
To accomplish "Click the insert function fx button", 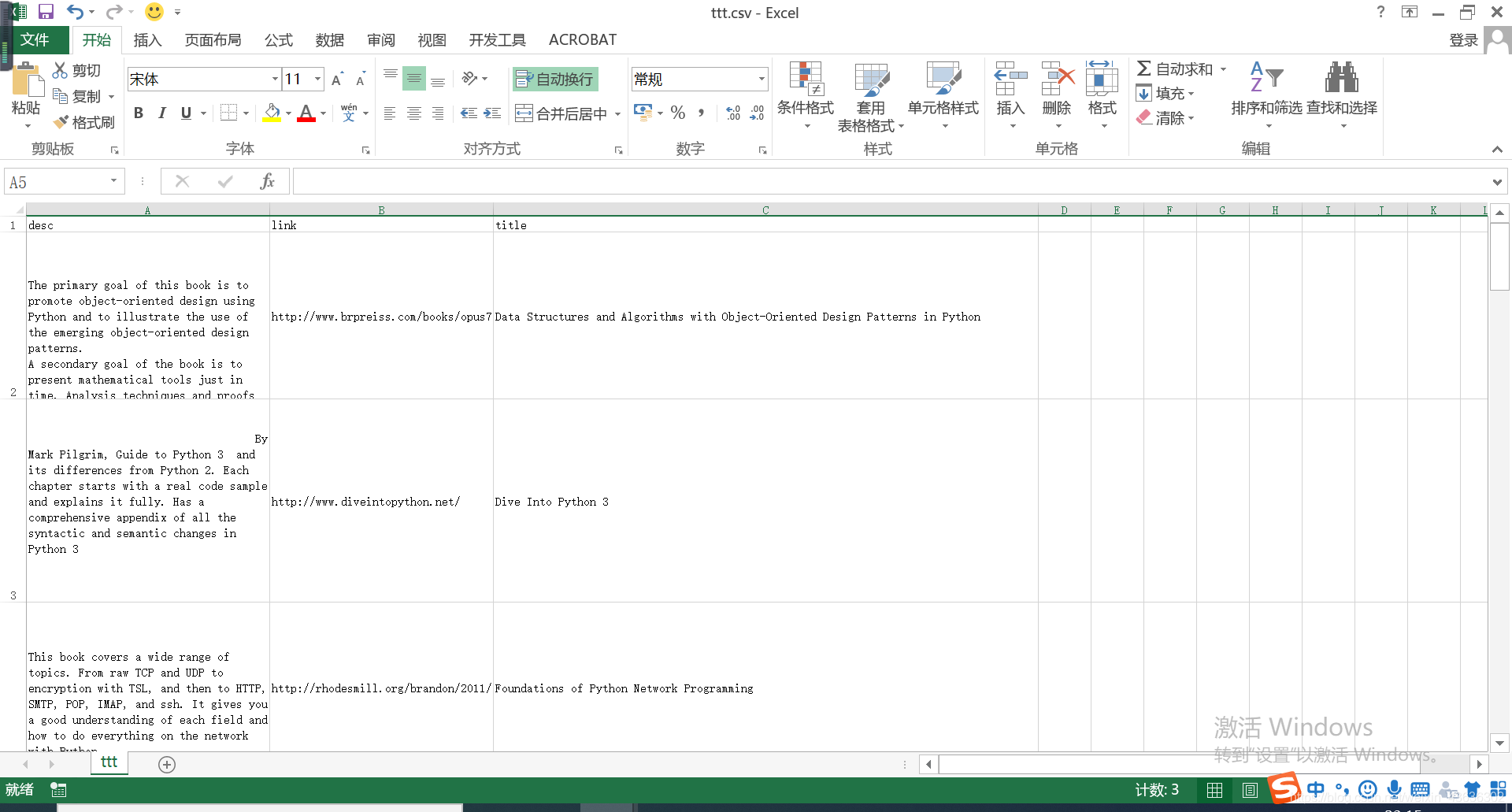I will 267,181.
